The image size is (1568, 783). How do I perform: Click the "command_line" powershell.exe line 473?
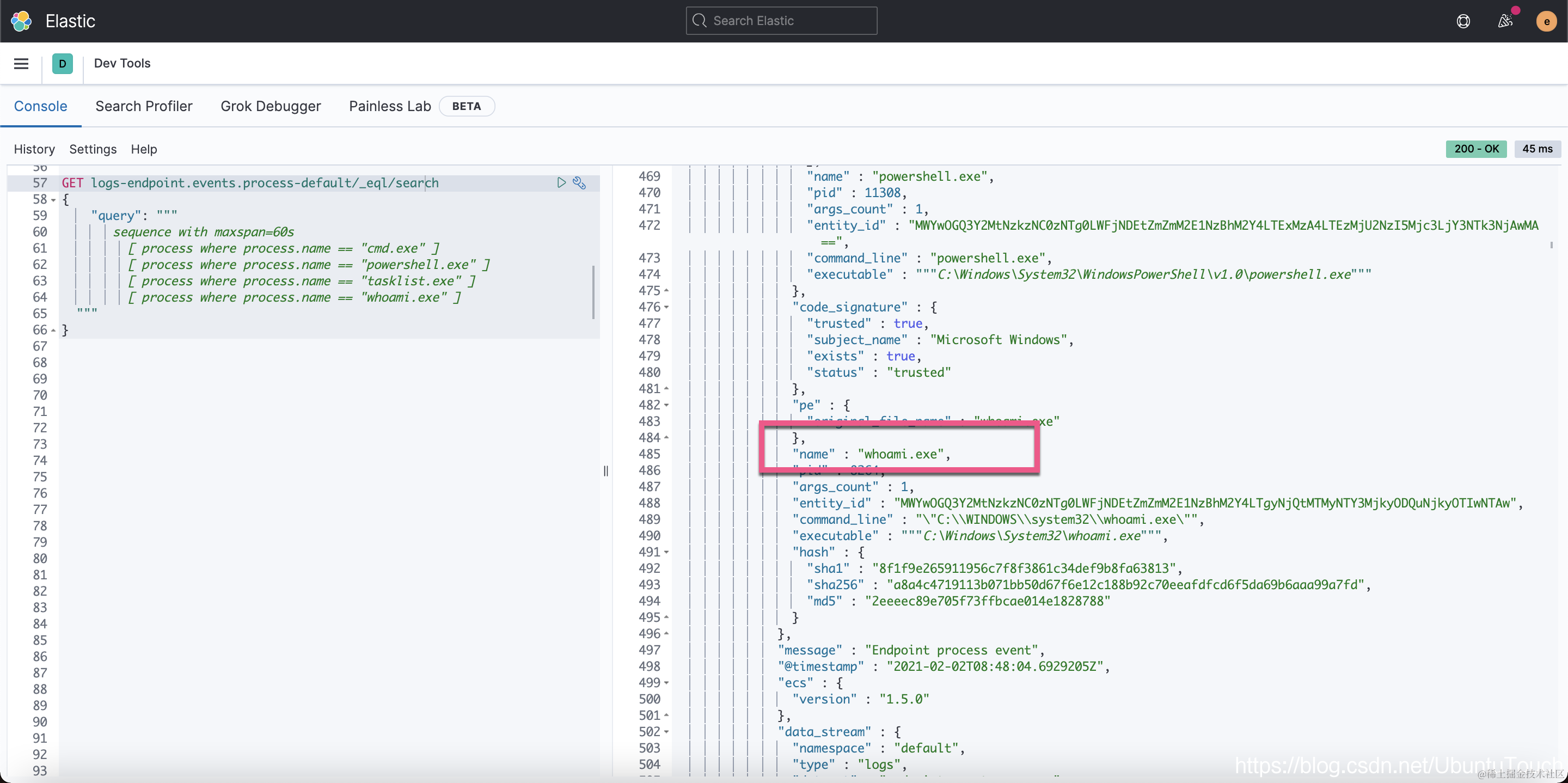coord(929,258)
